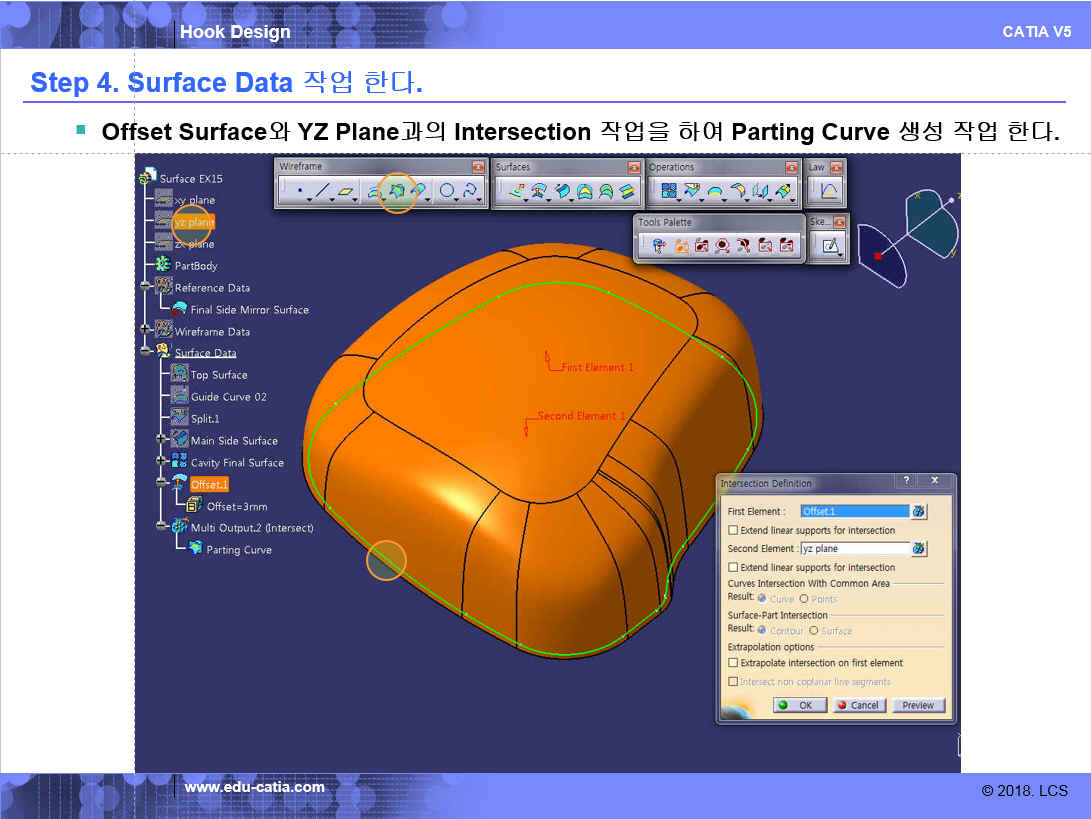Select Parting Curve in the specification tree
Viewport: 1091px width, 819px height.
(x=238, y=550)
